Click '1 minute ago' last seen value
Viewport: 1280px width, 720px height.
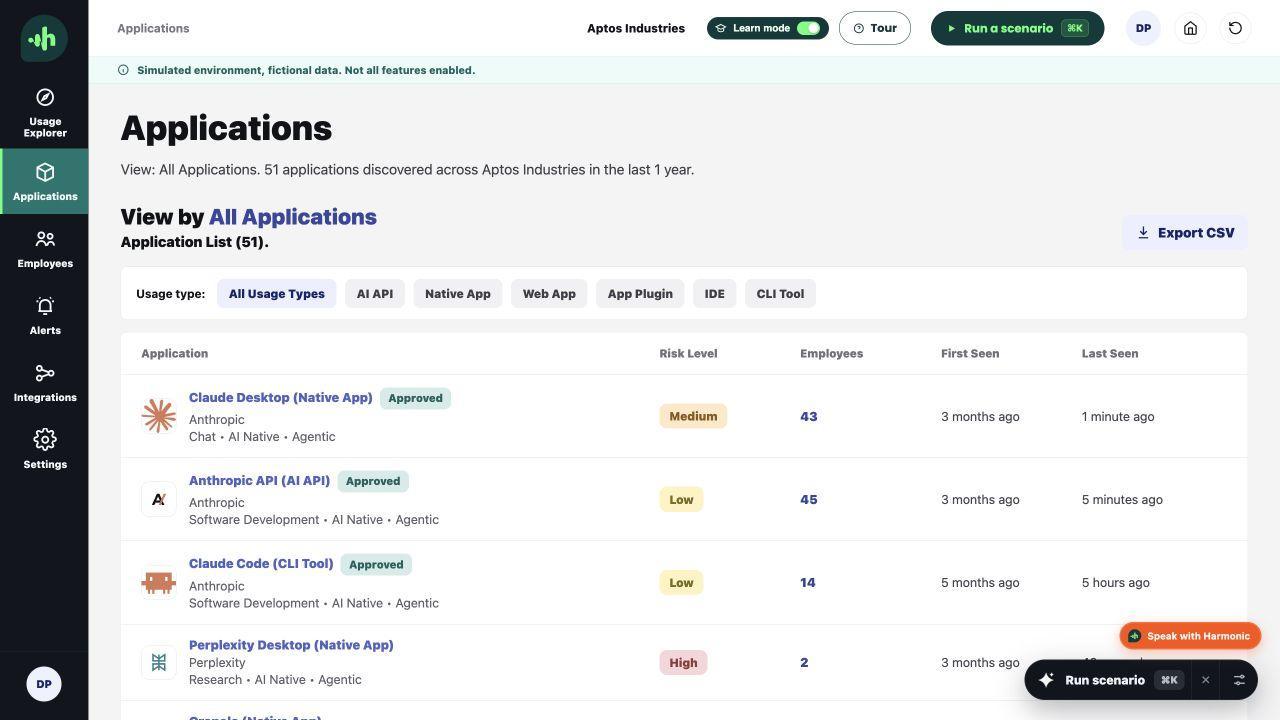pyautogui.click(x=1118, y=416)
